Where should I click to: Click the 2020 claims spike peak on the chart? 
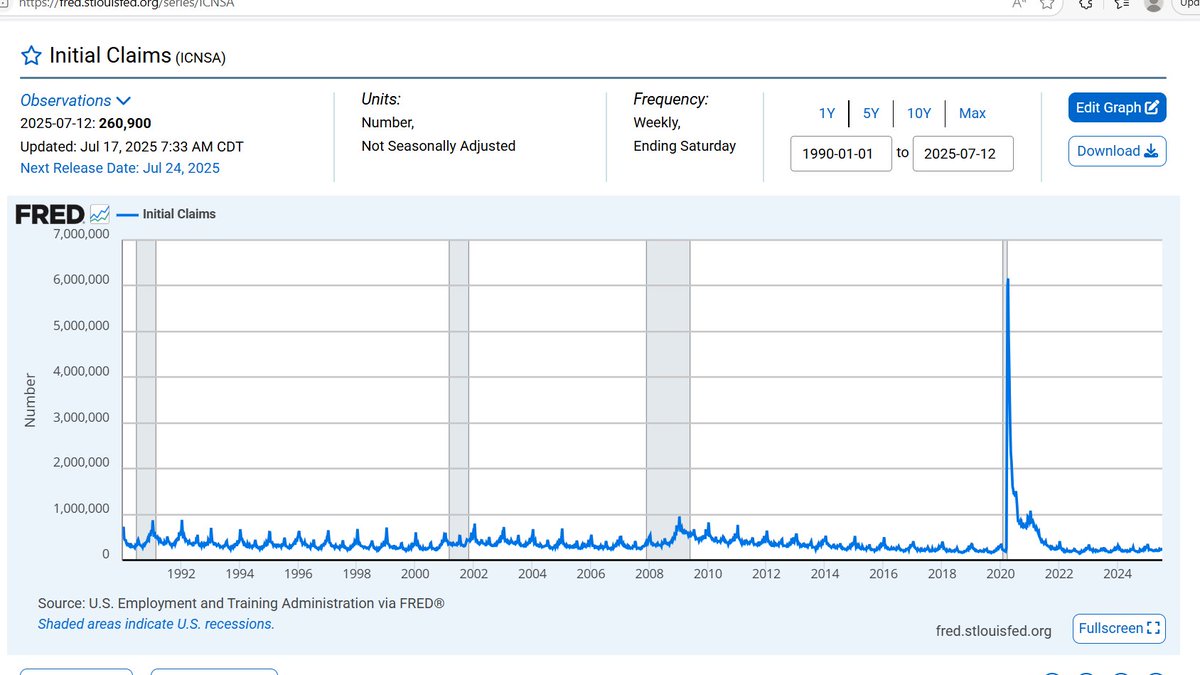tap(1007, 280)
